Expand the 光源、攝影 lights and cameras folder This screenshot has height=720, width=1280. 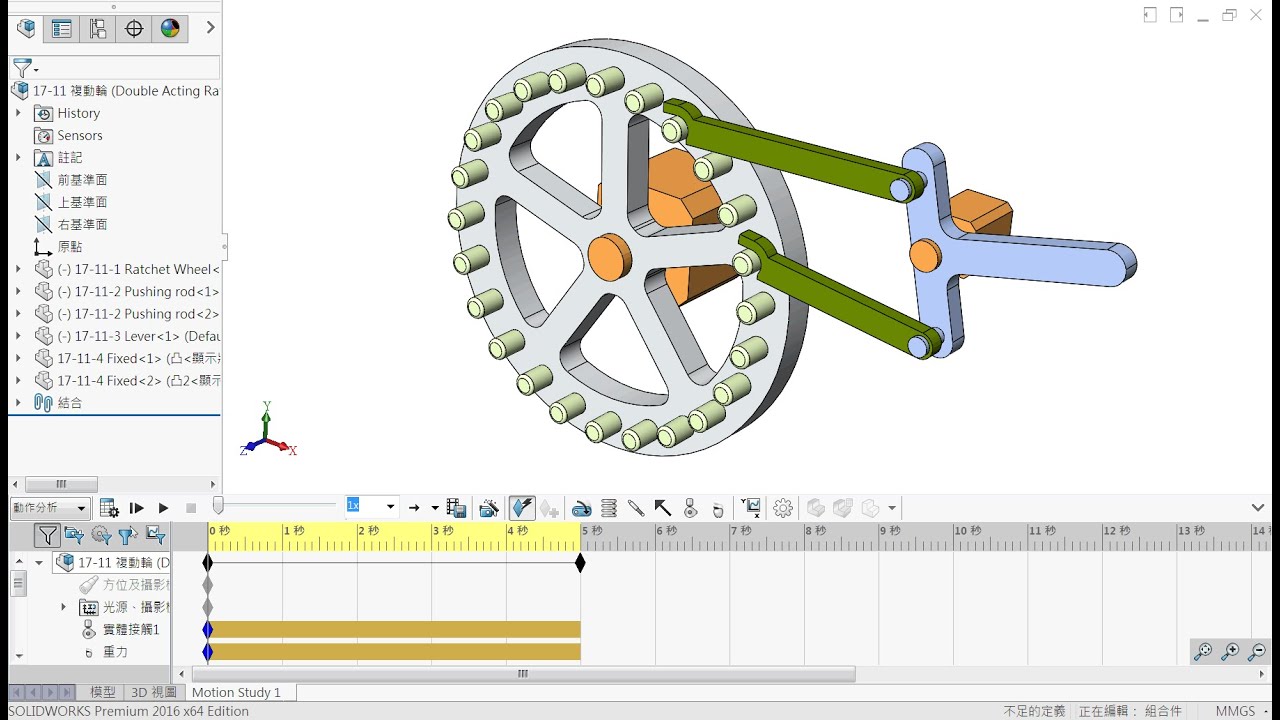63,607
